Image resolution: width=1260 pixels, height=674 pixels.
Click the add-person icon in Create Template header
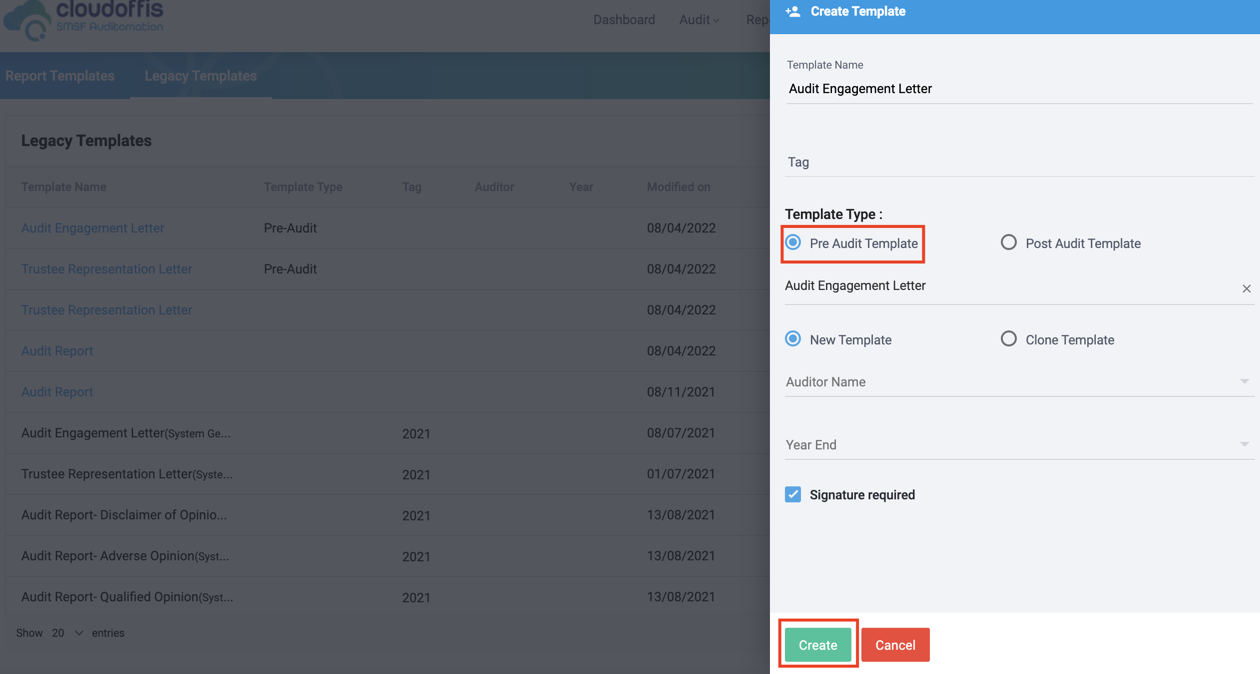click(x=793, y=11)
